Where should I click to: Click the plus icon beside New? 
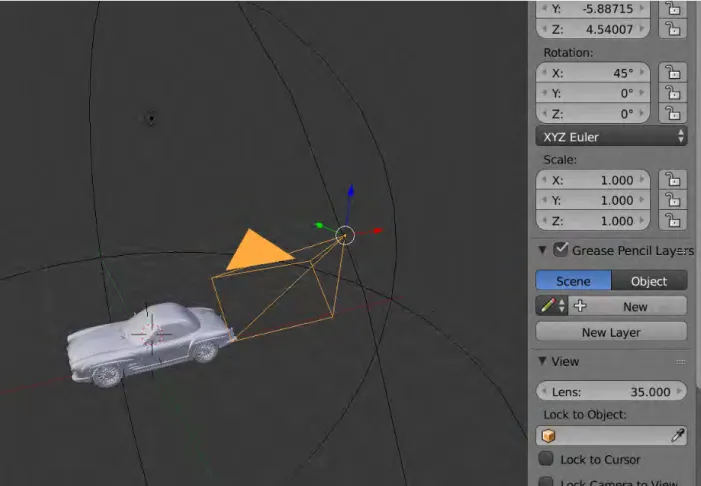[580, 306]
